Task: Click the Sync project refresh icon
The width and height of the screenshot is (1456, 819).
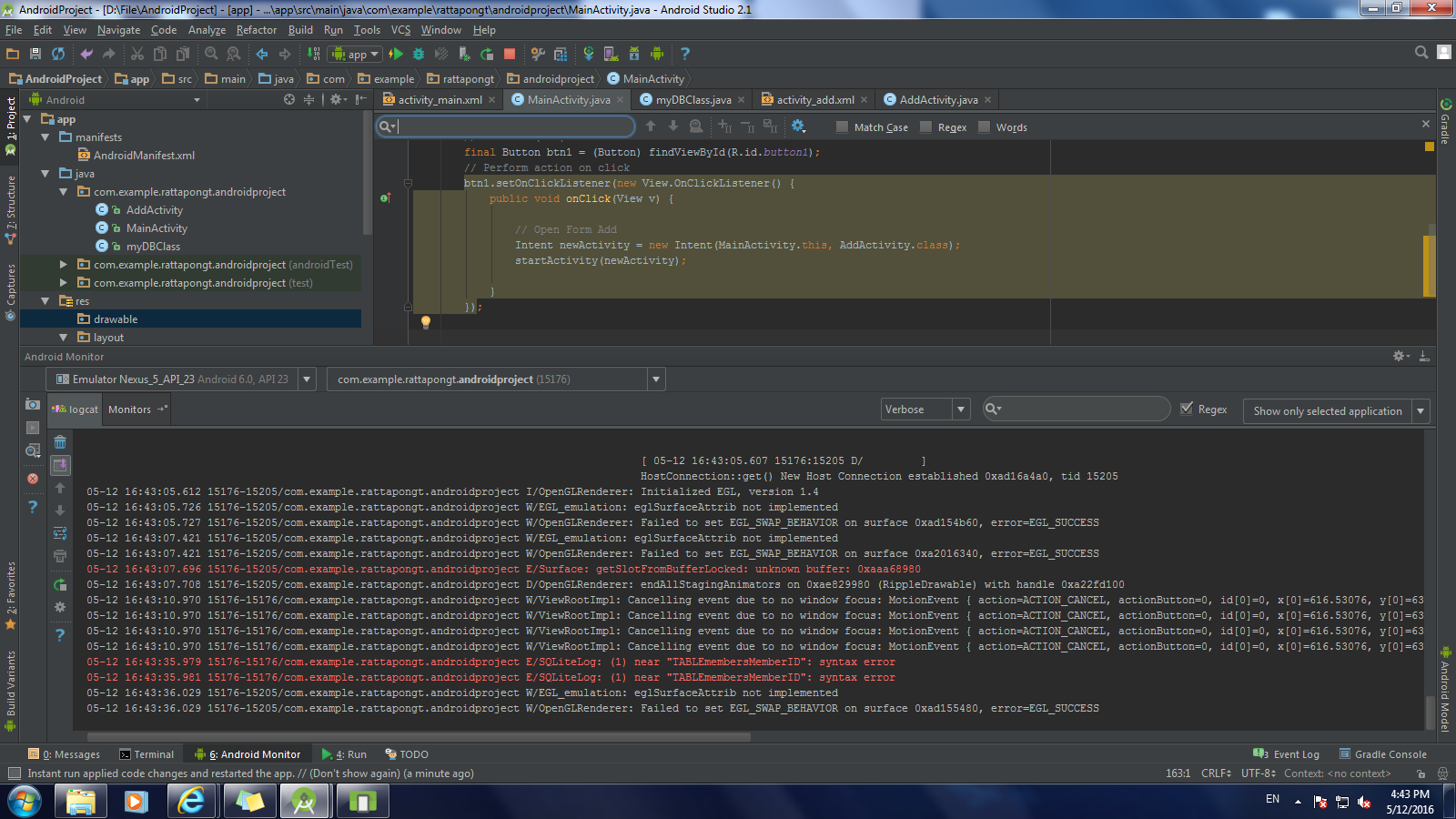Action: 58,54
